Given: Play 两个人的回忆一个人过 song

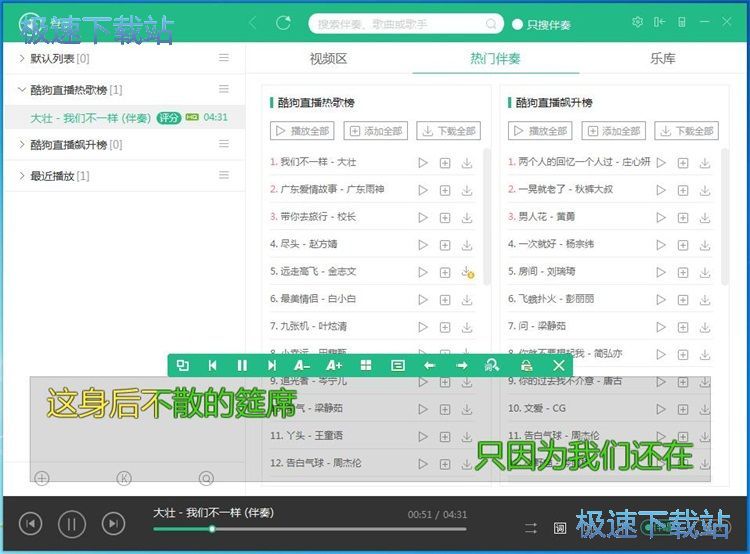Looking at the screenshot, I should coord(661,162).
